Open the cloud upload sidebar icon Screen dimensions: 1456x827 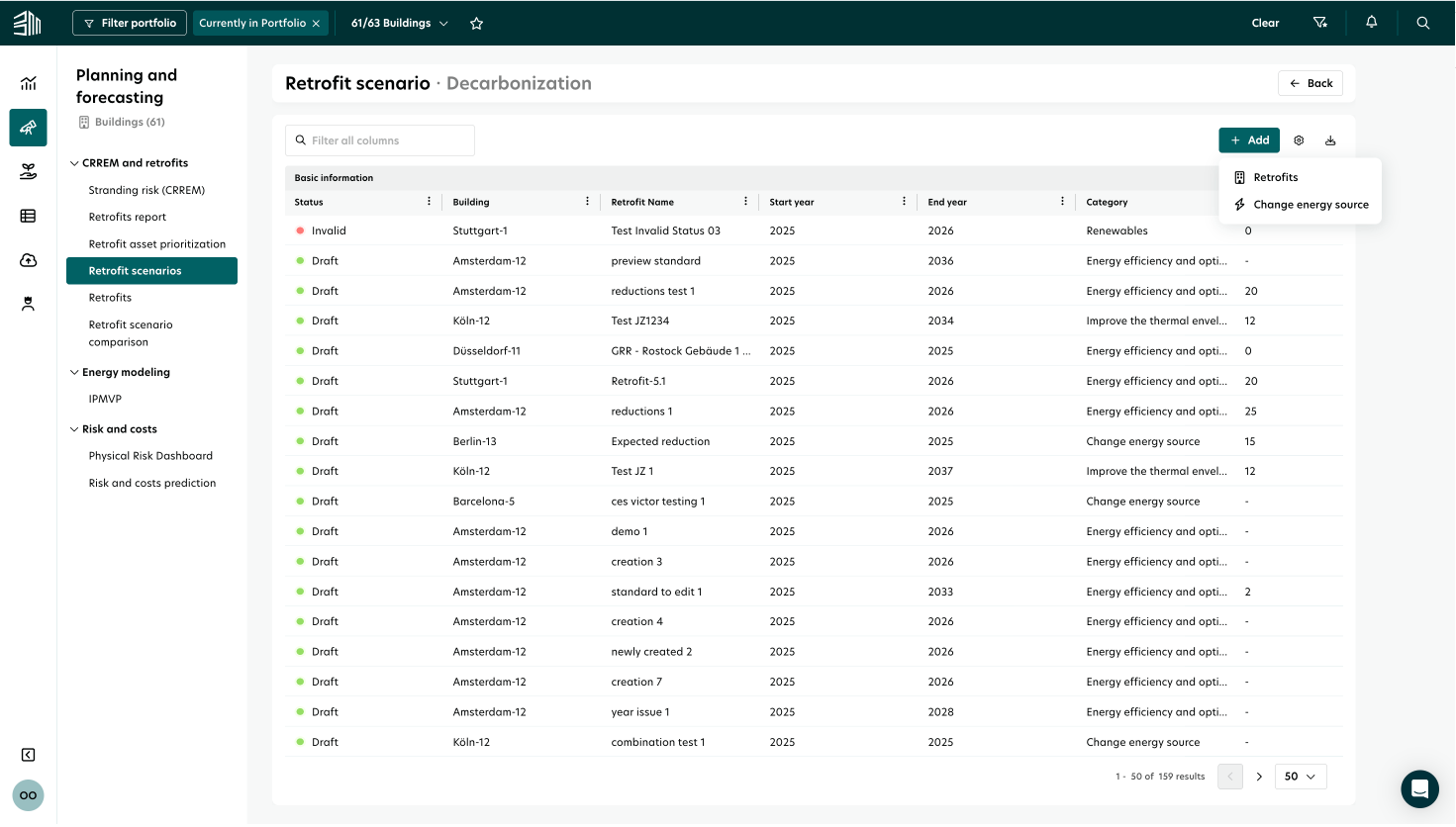pos(29,260)
